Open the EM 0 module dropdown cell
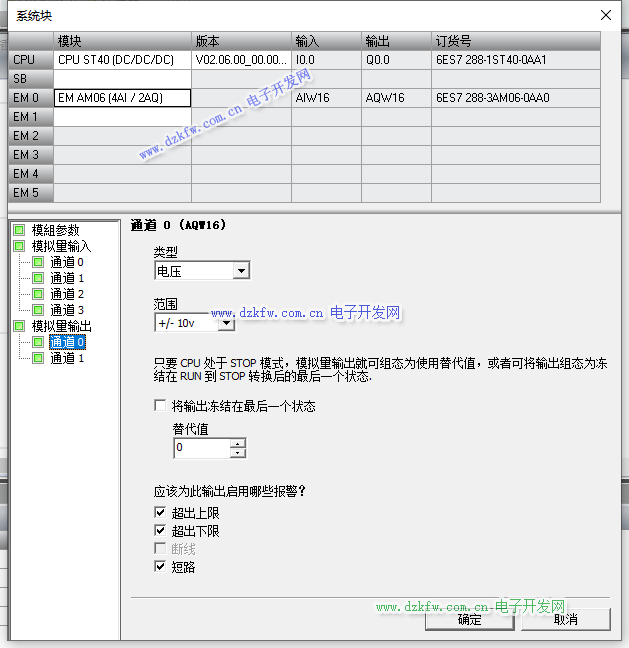 [x=122, y=98]
